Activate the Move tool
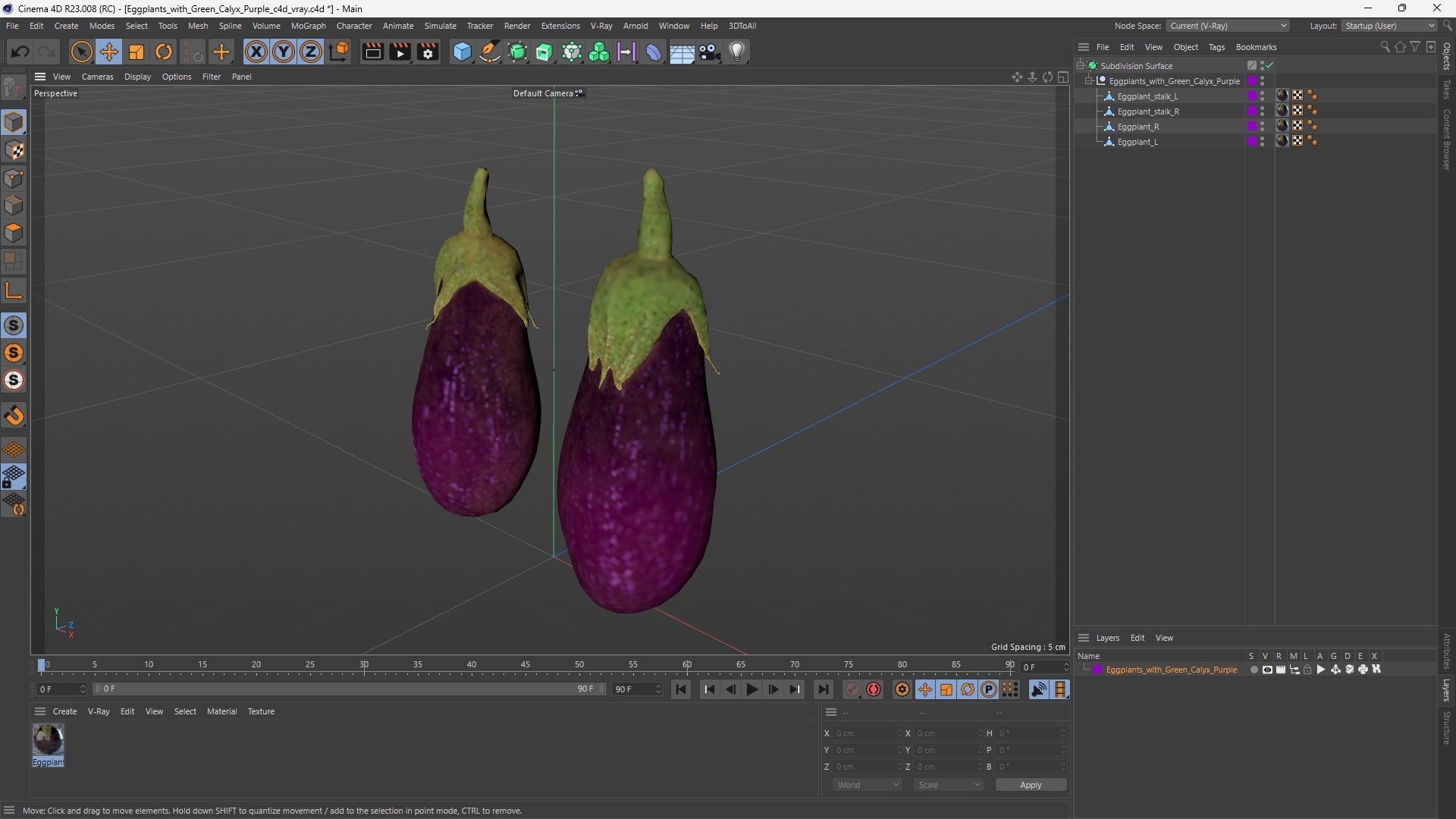This screenshot has width=1456, height=819. 109,52
